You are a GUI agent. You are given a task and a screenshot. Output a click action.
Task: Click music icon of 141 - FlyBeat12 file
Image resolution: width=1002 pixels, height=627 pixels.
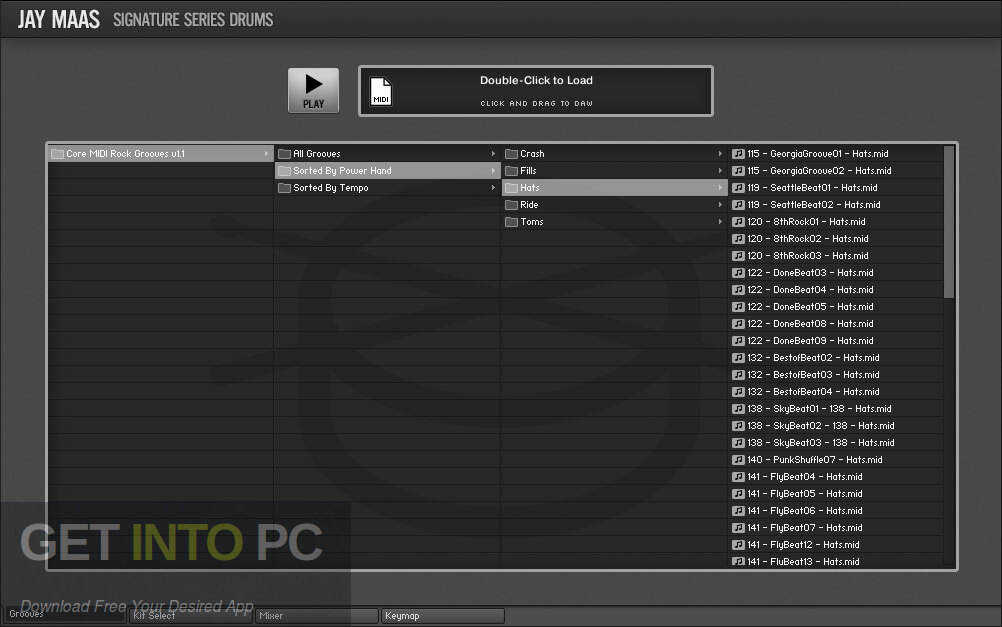pos(738,545)
